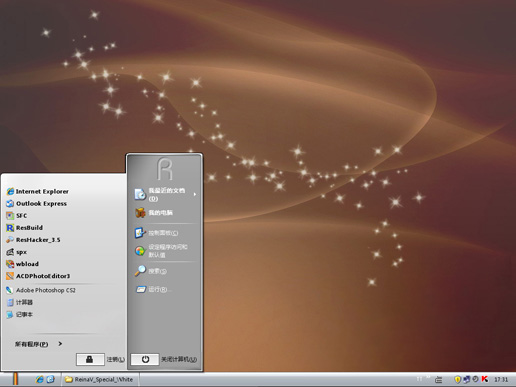Click the power Turn Off Computer button
This screenshot has height=387, width=516.
[145, 359]
